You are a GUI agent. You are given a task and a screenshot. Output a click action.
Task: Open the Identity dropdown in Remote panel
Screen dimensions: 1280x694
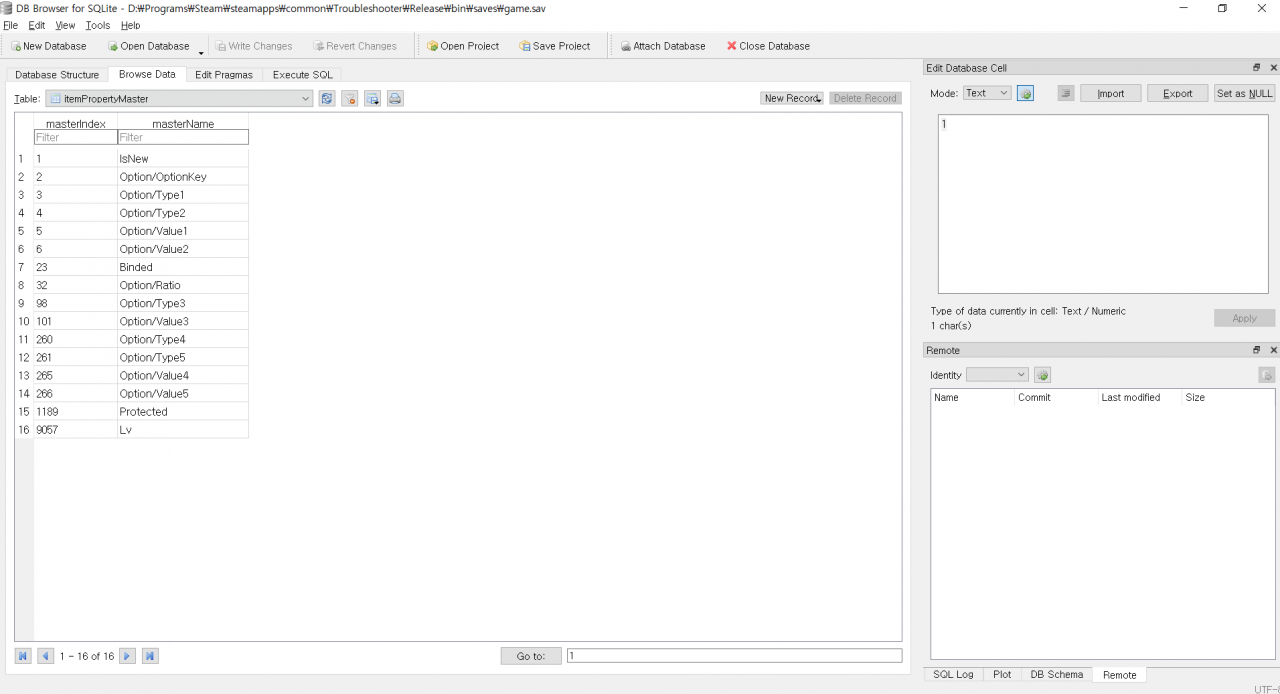(997, 375)
